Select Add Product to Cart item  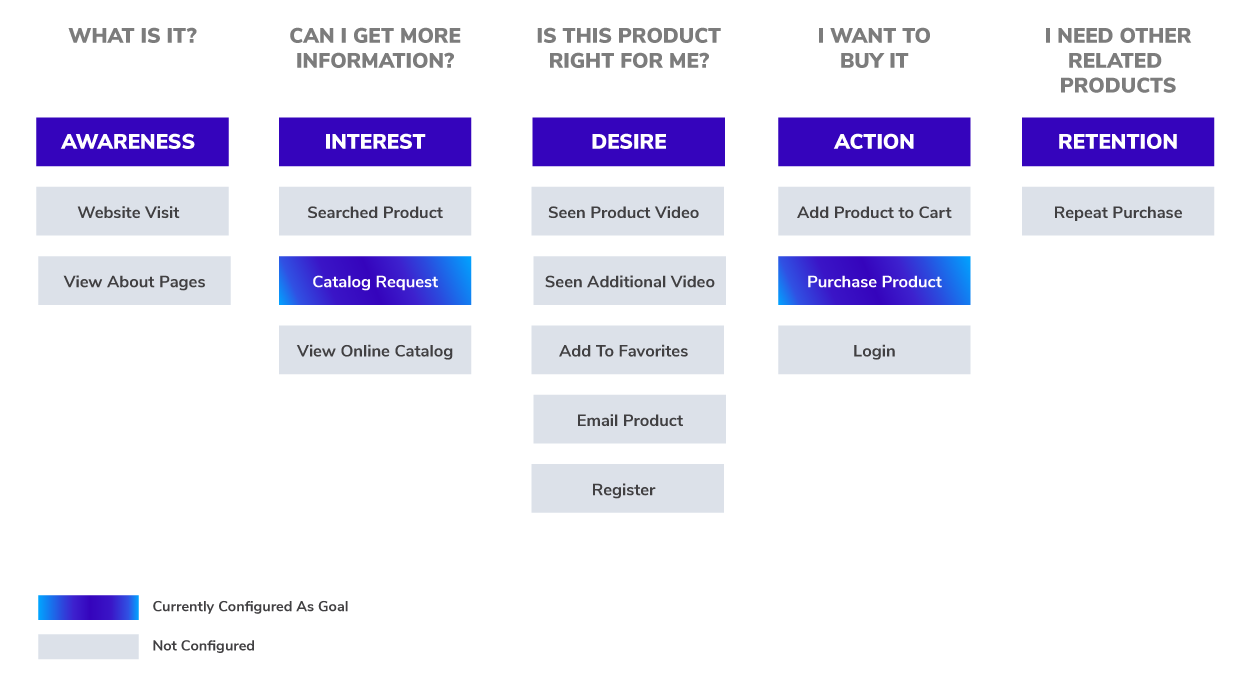874,211
